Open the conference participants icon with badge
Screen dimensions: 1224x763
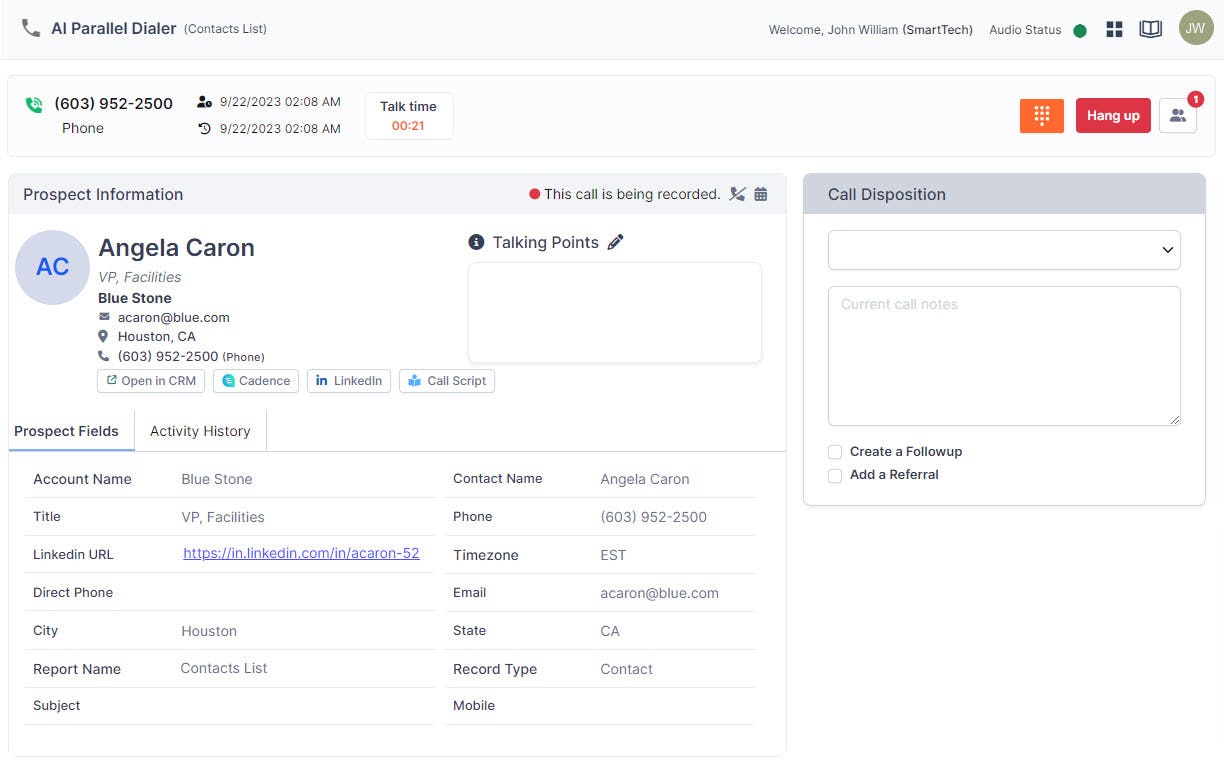click(x=1178, y=116)
